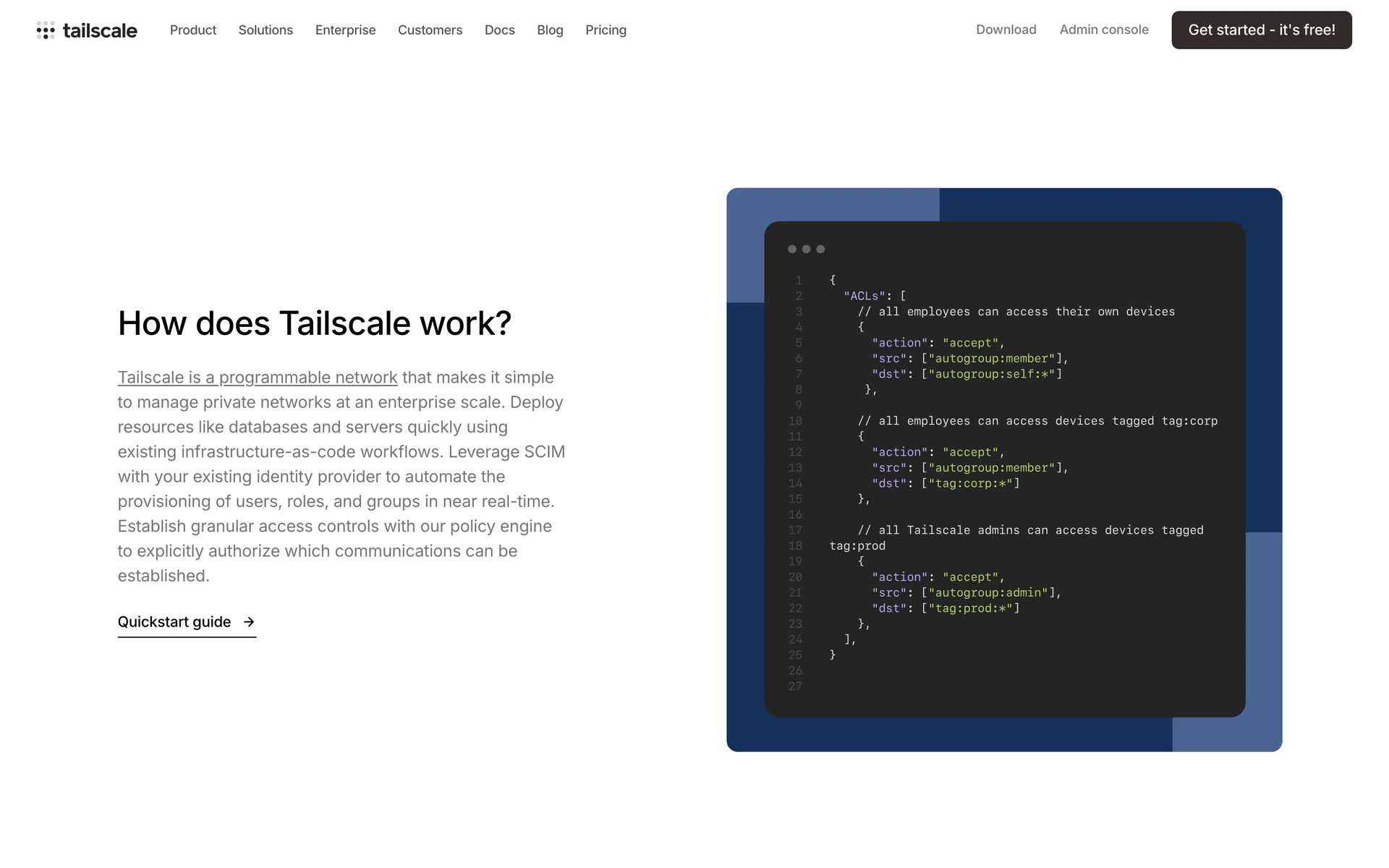1389x868 pixels.
Task: Click the How does Tailscale work? heading
Action: [315, 323]
